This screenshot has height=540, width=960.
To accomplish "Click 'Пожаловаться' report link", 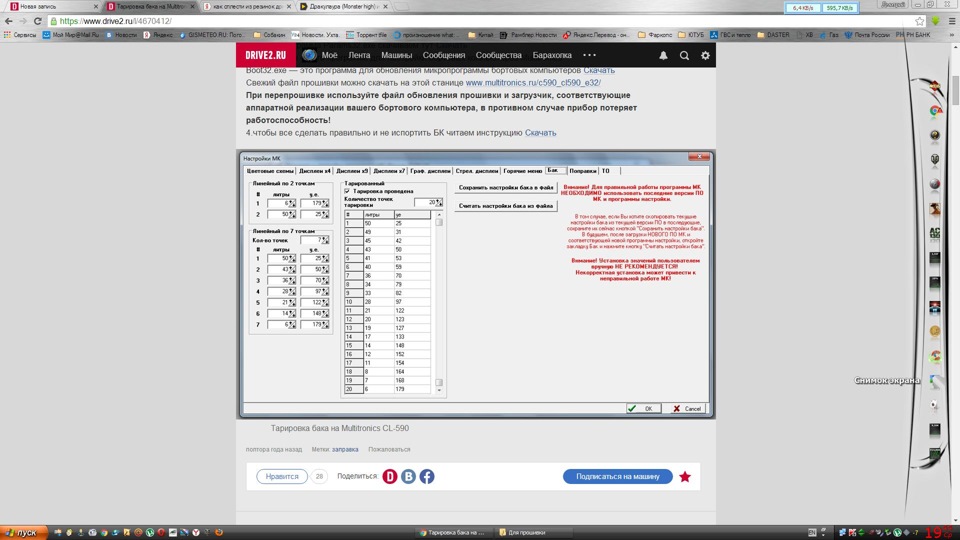I will [x=389, y=449].
